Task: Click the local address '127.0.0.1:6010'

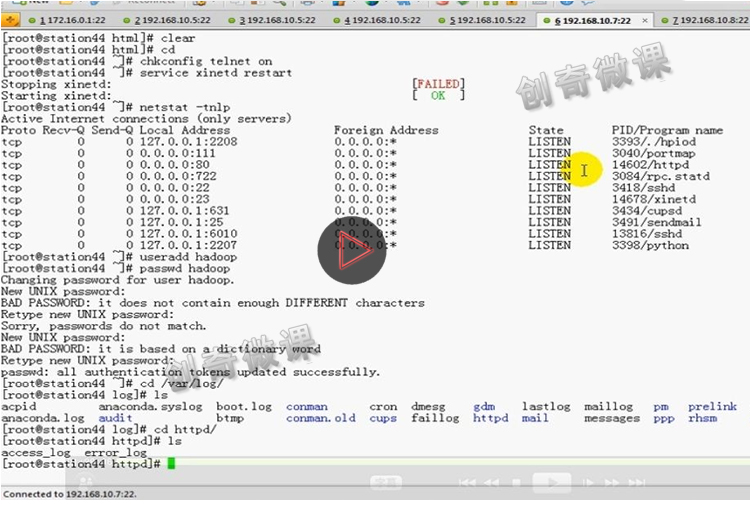Action: tap(188, 233)
